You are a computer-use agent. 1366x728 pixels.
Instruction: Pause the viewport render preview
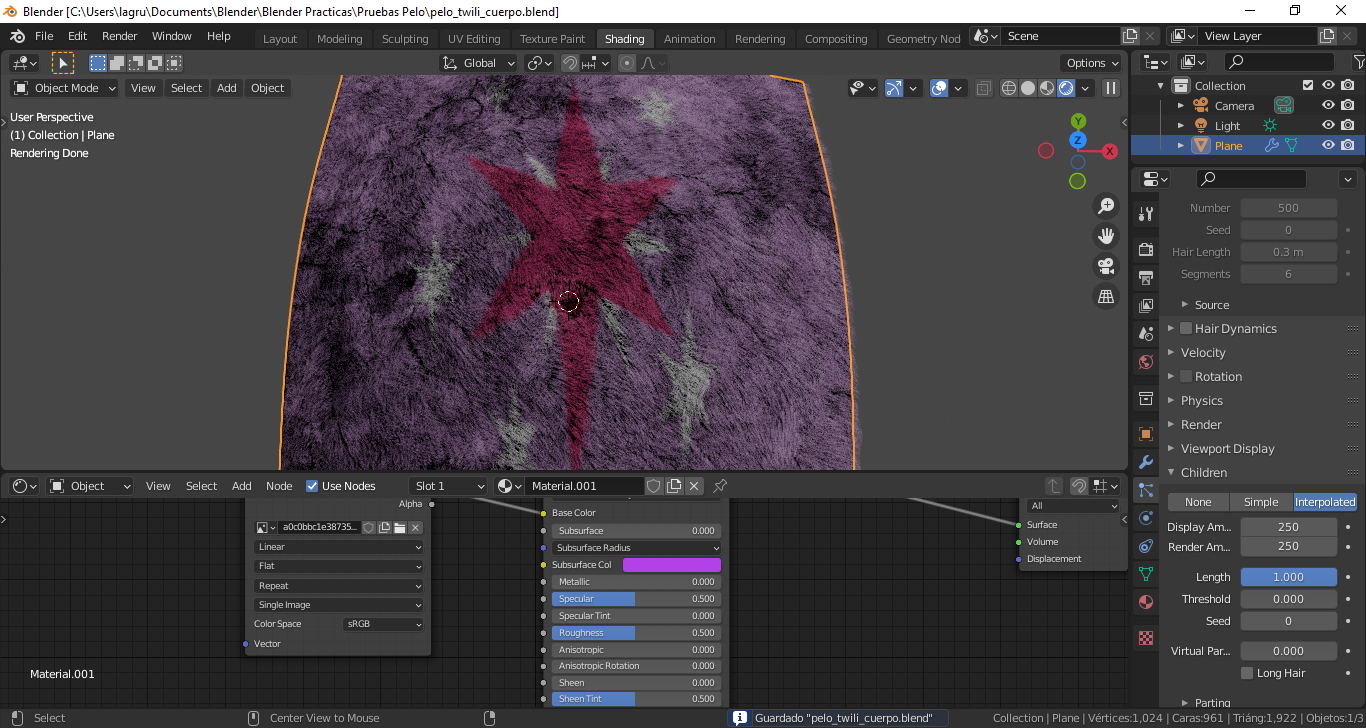click(1110, 88)
